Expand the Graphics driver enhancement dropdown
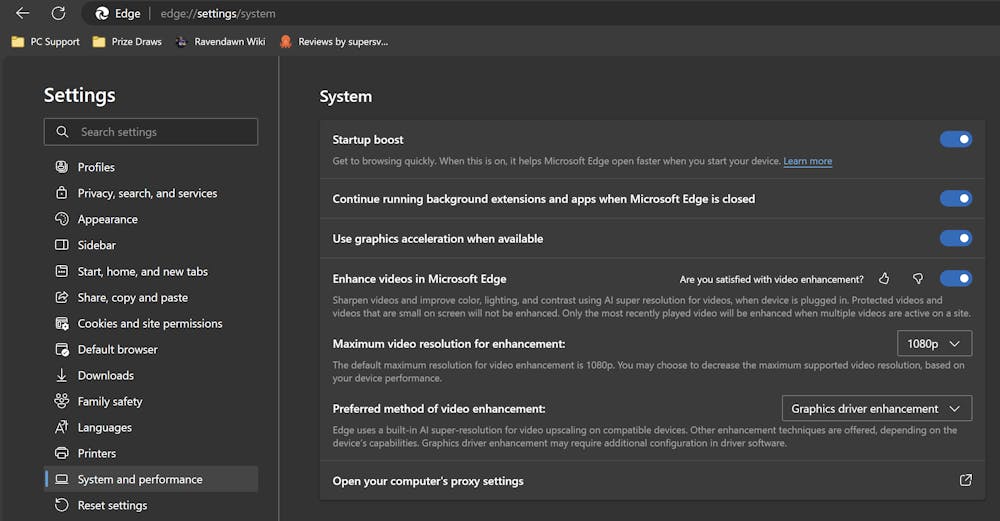The height and width of the screenshot is (521, 1000). [875, 409]
